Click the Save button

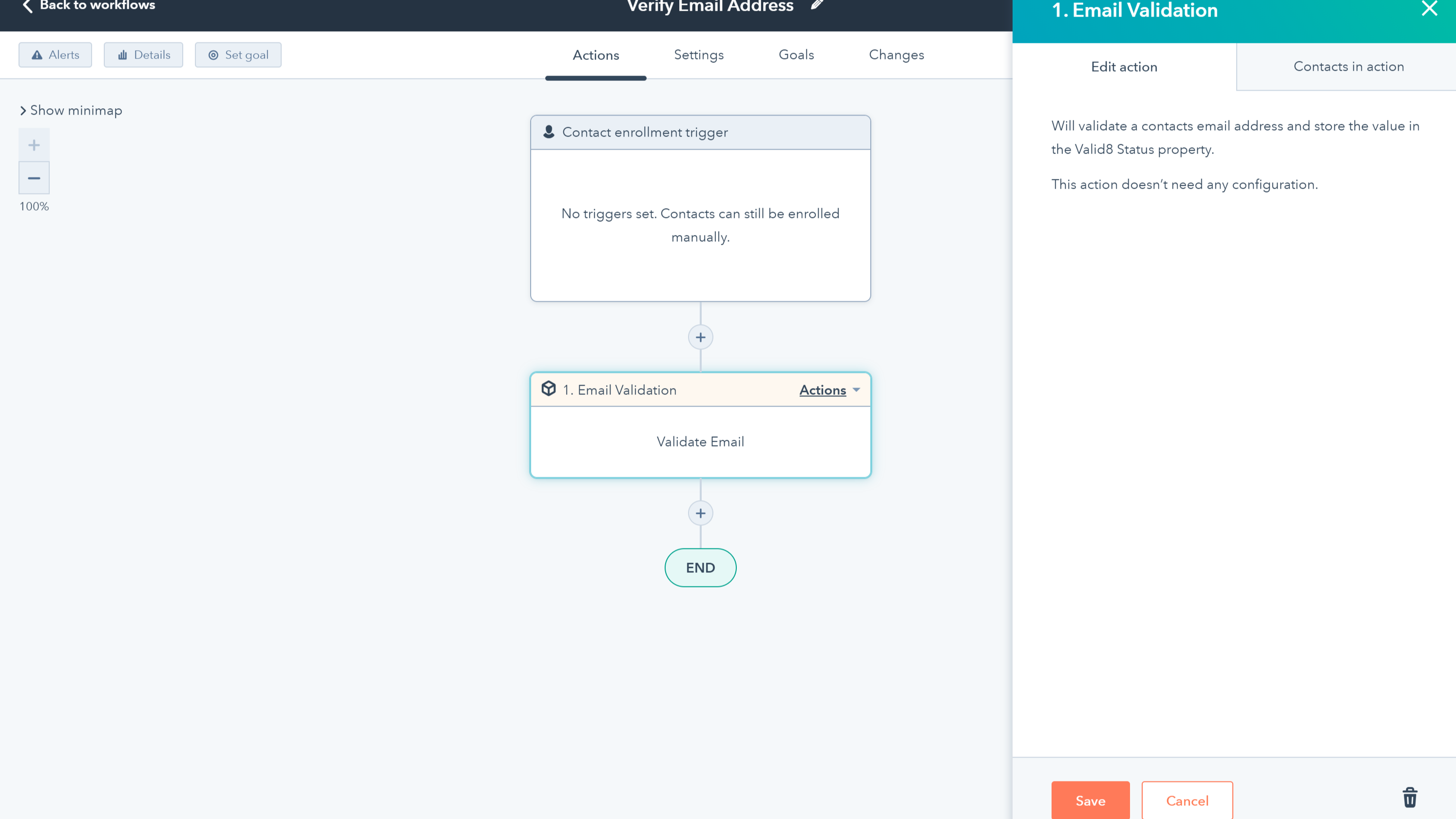point(1090,800)
